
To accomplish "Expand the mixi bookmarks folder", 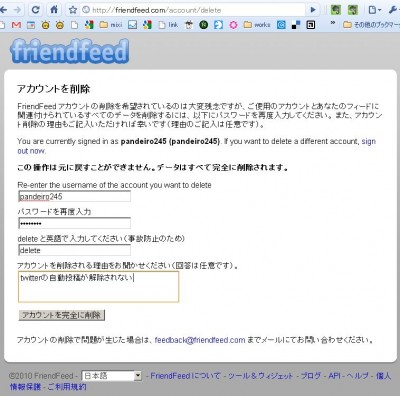I will 111,25.
